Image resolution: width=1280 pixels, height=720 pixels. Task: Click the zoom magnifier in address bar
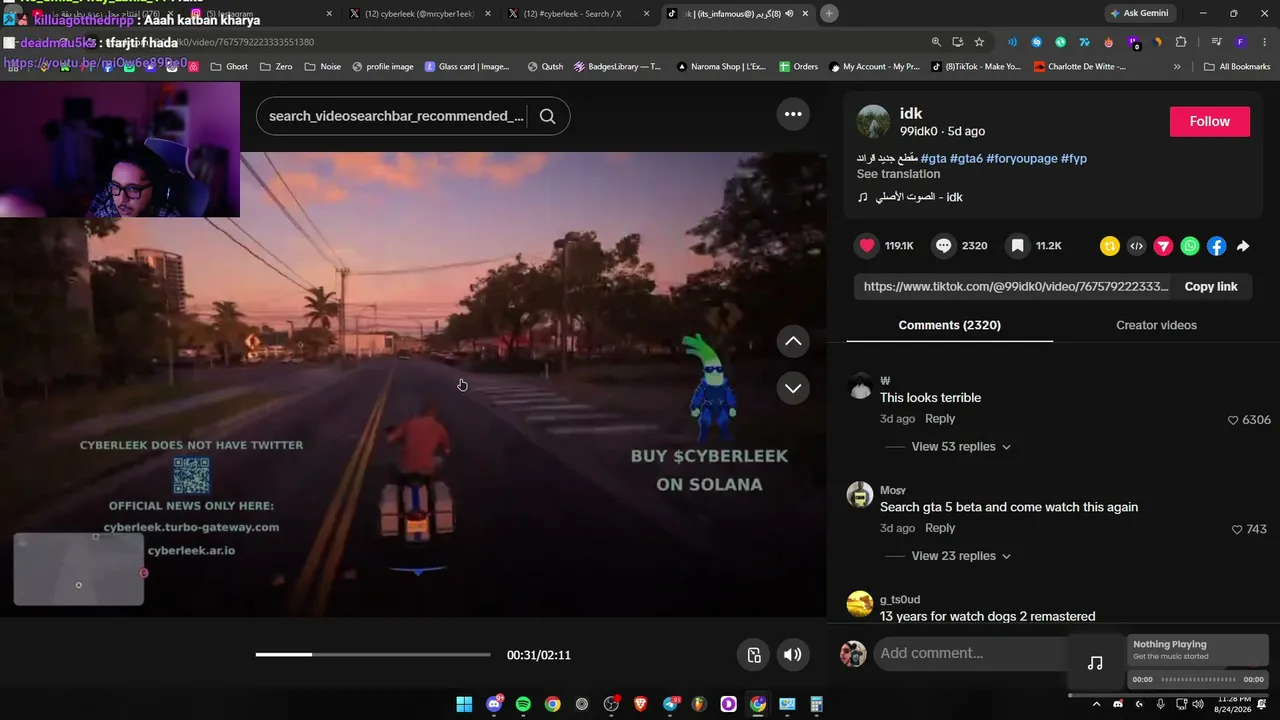tap(936, 42)
